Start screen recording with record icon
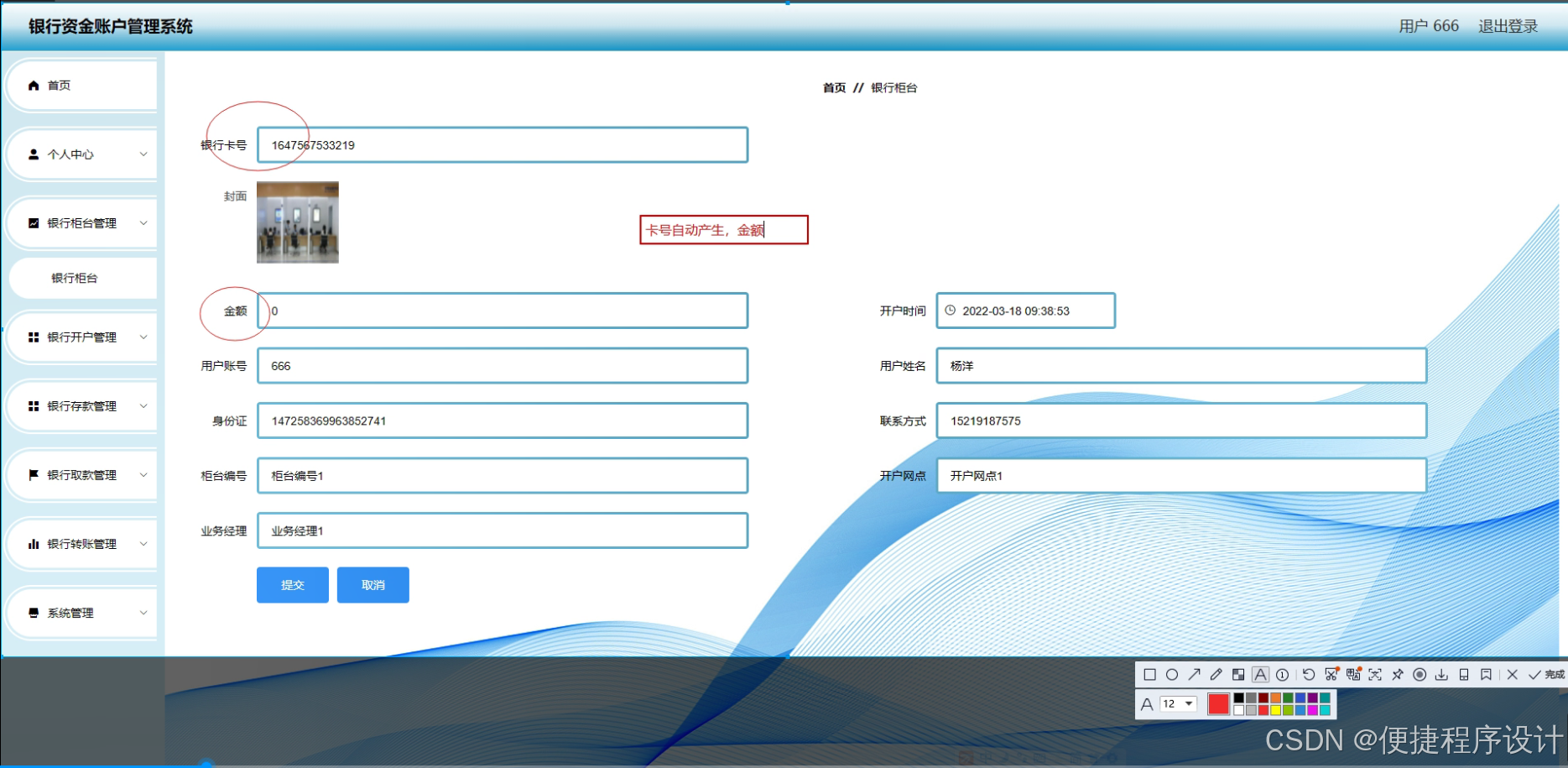Screen dimensions: 1568x768 pos(1420,675)
